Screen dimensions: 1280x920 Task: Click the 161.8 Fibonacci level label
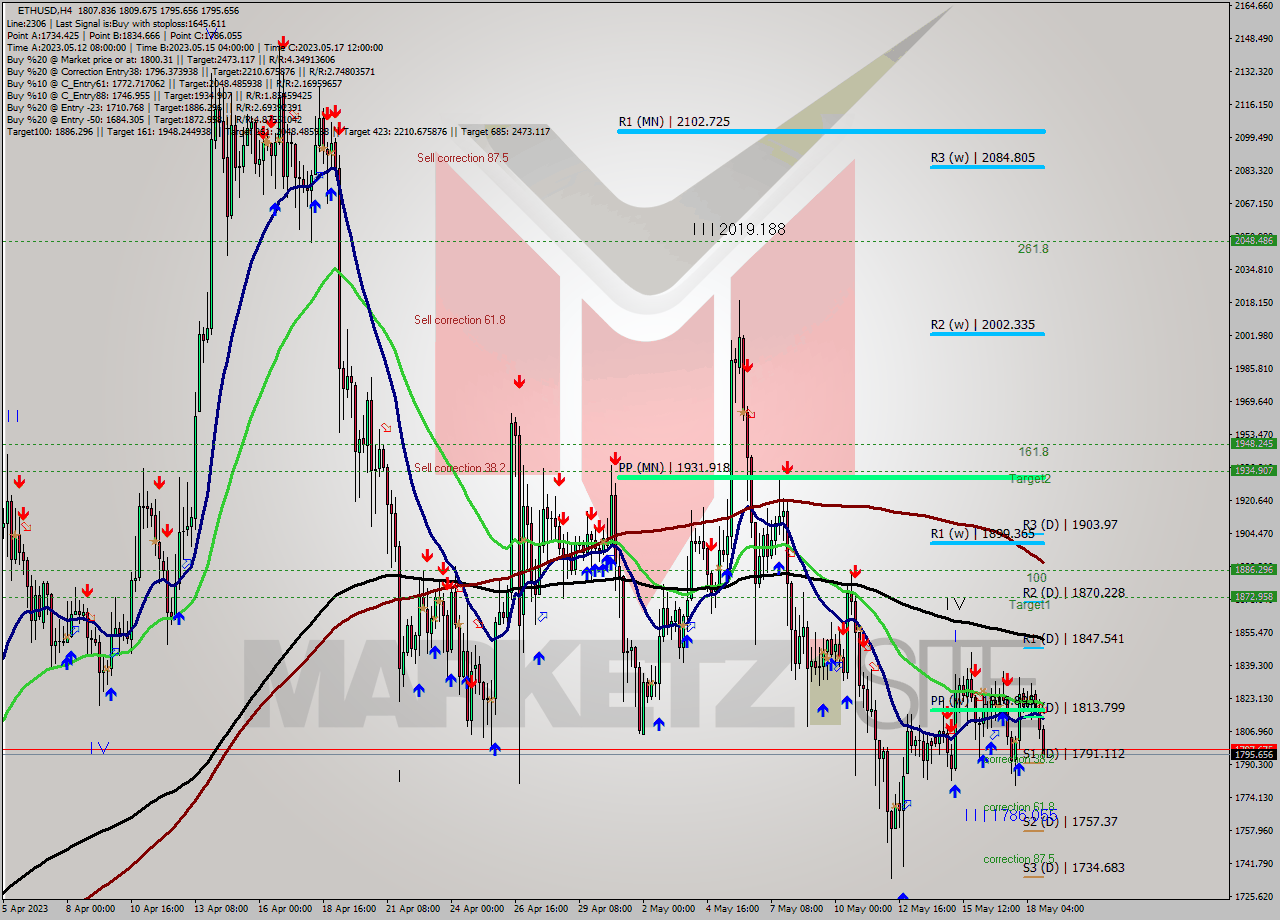(1033, 452)
